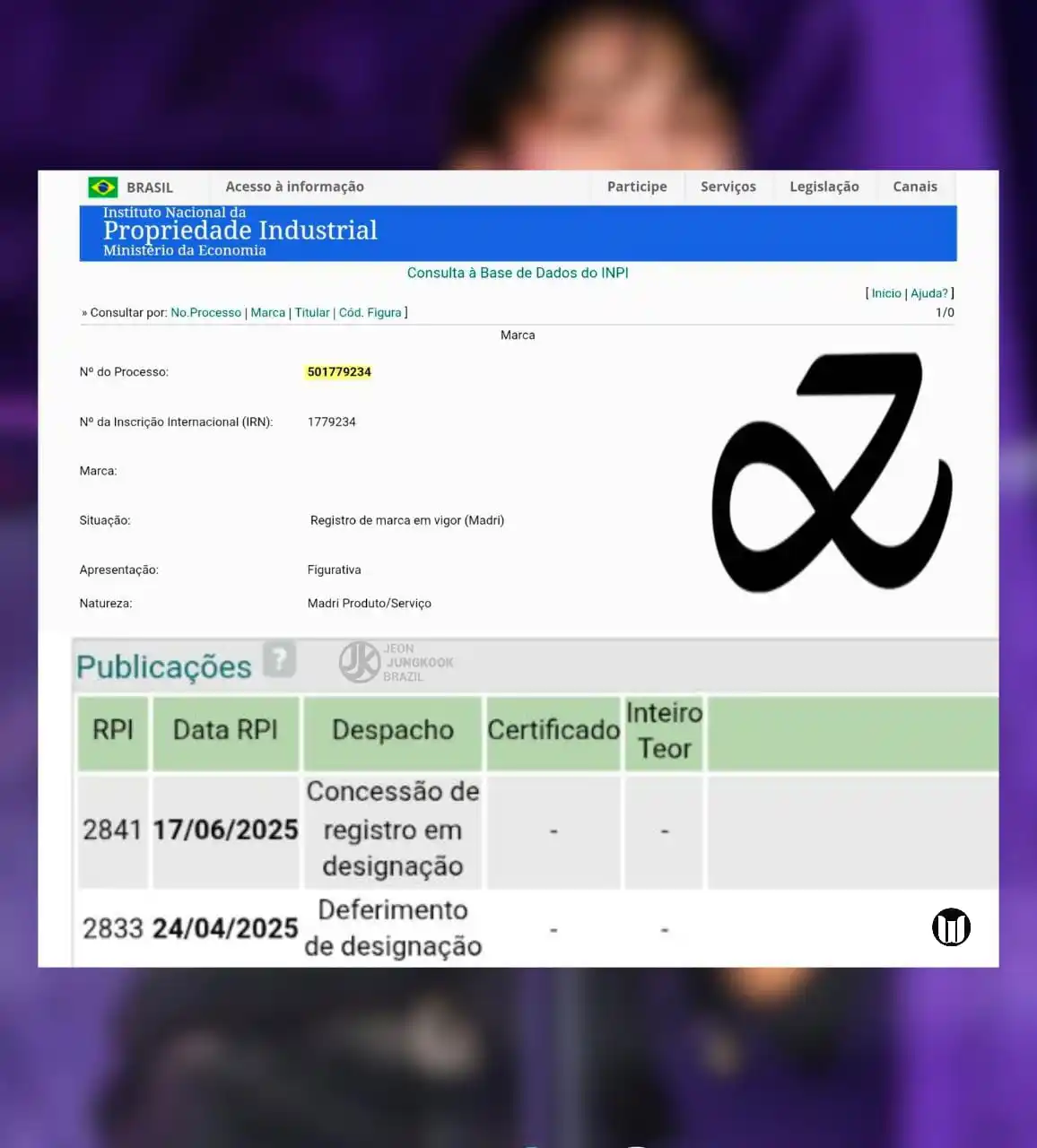Click 'Nº da Inscrição Internacional (IRN):' label
The image size is (1037, 1148).
click(176, 422)
